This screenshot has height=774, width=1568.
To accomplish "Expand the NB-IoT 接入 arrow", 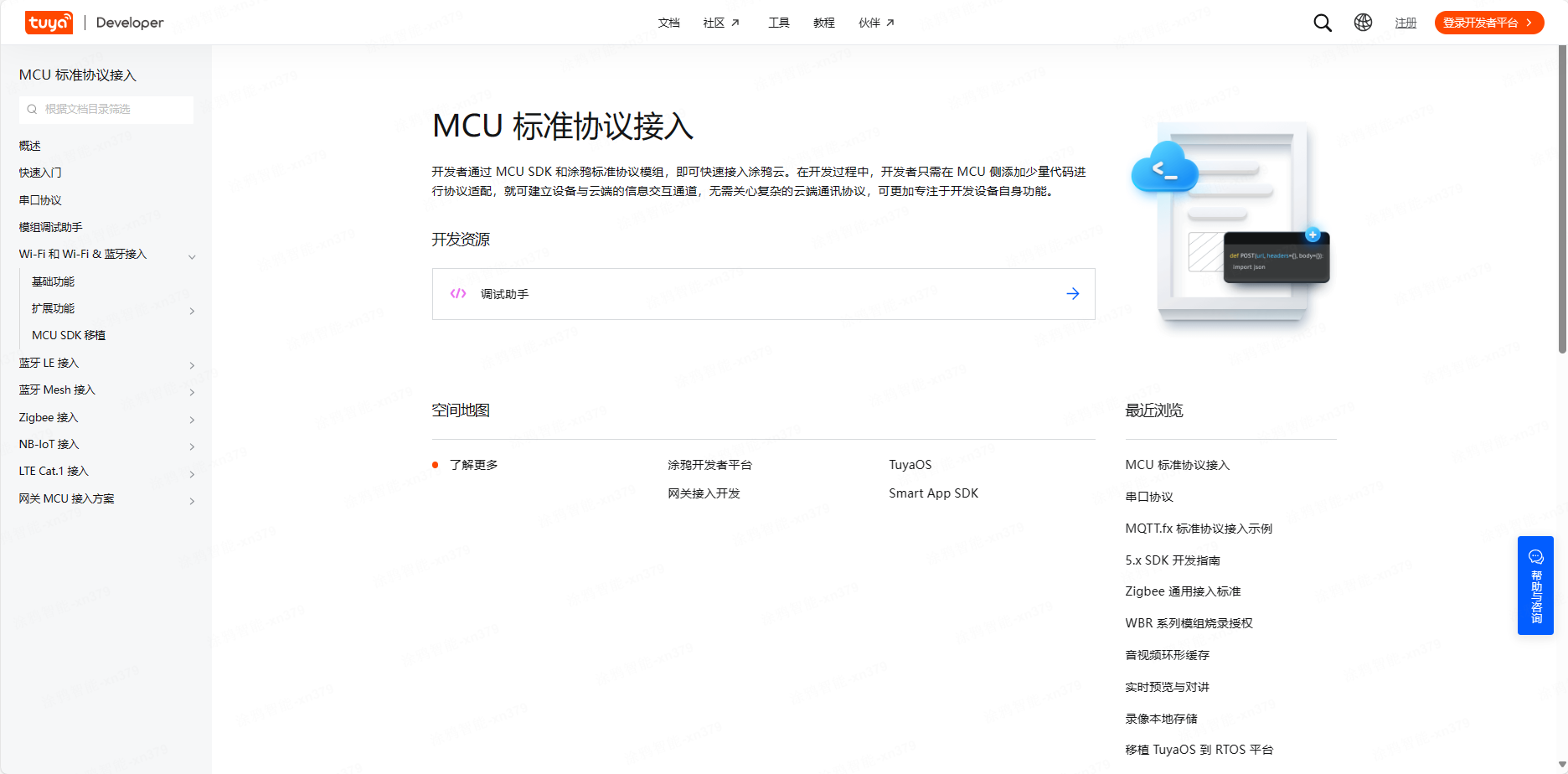I will 192,446.
